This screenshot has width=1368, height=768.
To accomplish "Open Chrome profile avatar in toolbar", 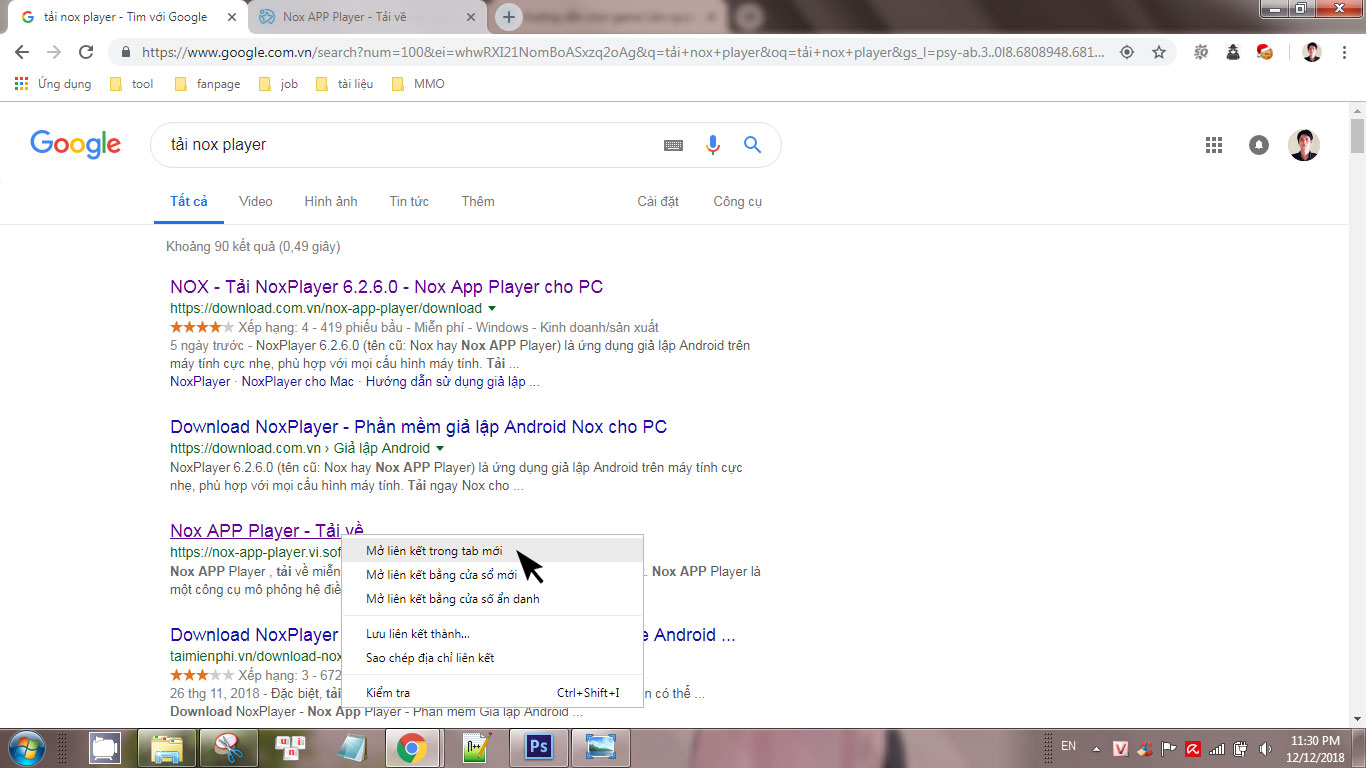I will pyautogui.click(x=1312, y=52).
